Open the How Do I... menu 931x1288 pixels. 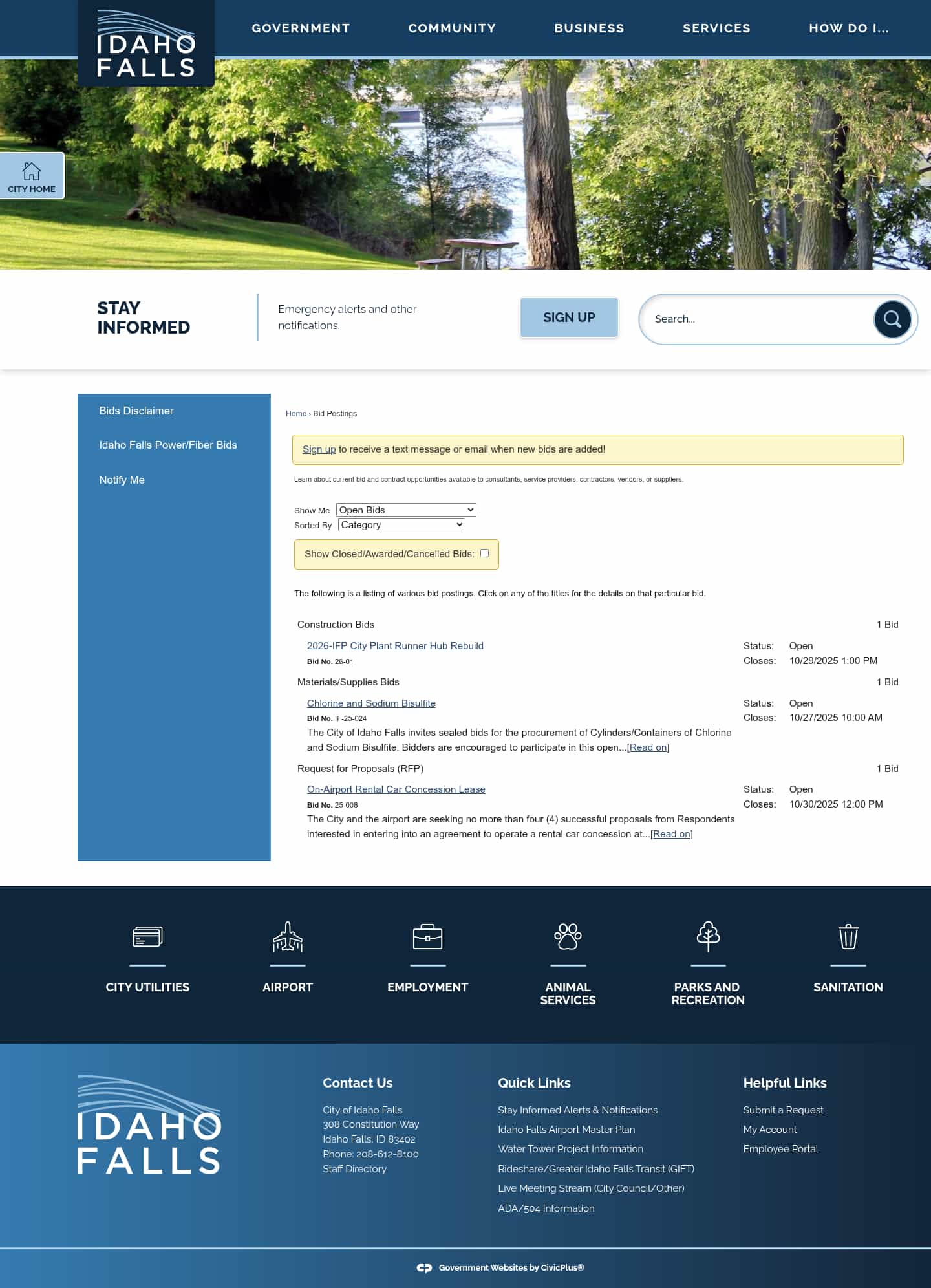click(849, 28)
